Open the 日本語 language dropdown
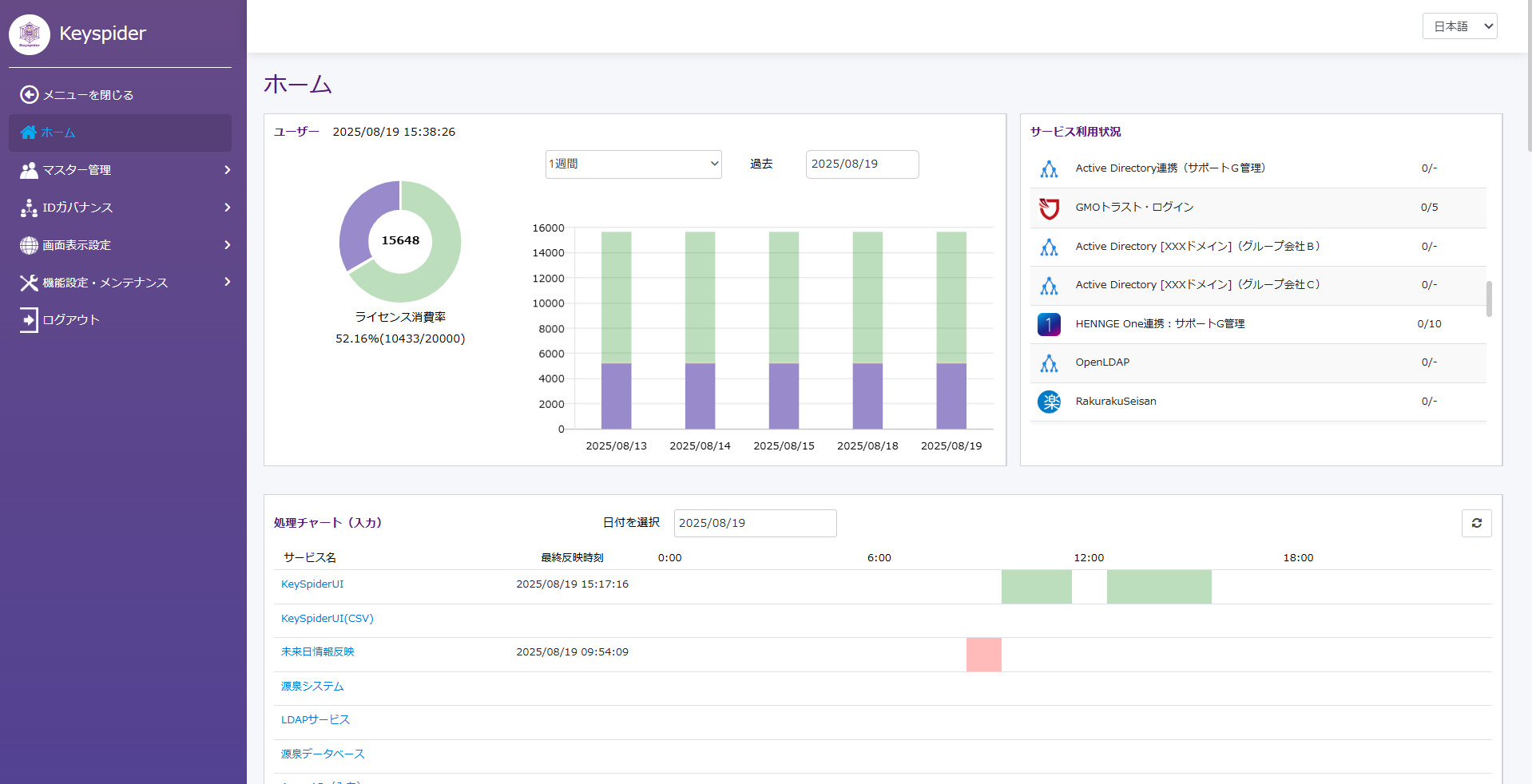The height and width of the screenshot is (784, 1532). [1459, 26]
